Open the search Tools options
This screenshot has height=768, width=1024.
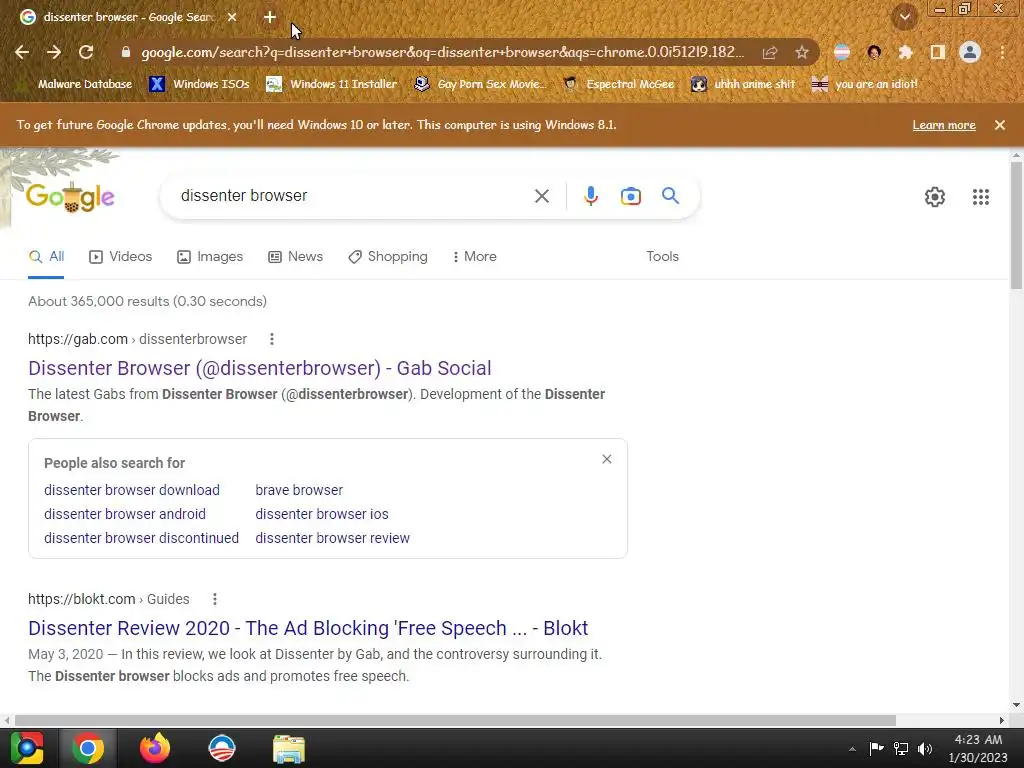tap(662, 257)
